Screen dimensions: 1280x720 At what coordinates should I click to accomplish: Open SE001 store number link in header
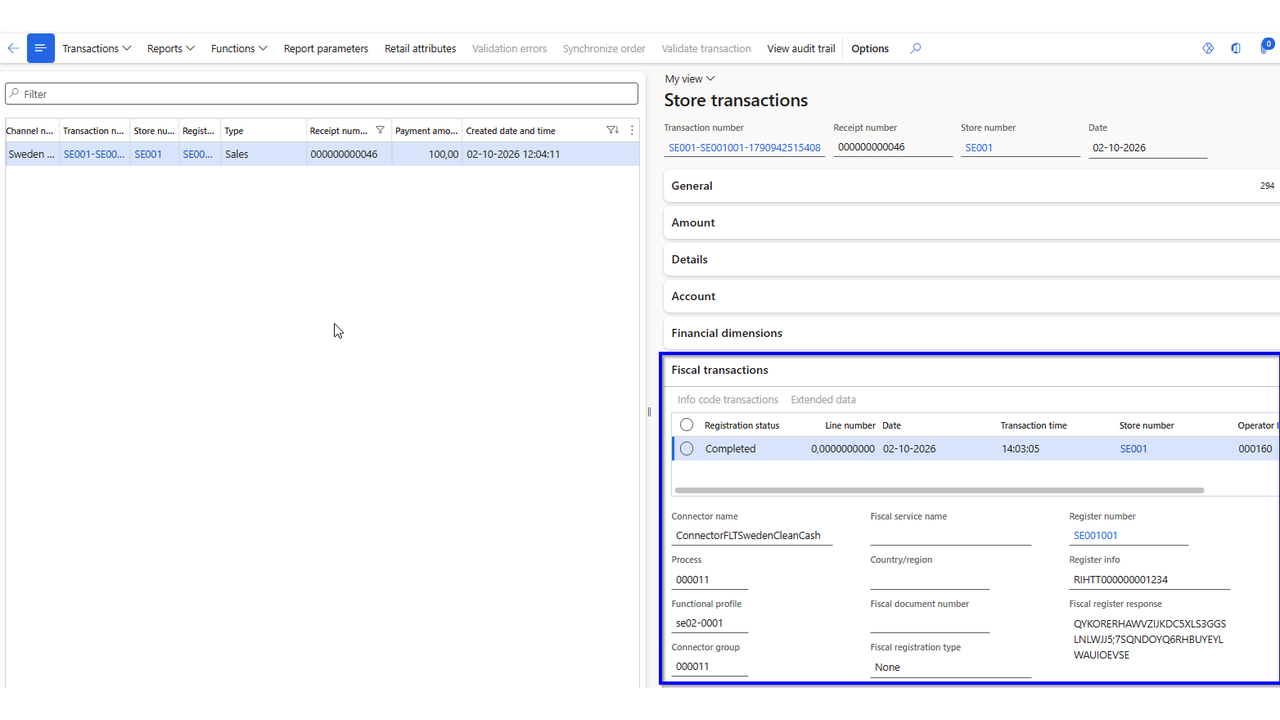979,147
